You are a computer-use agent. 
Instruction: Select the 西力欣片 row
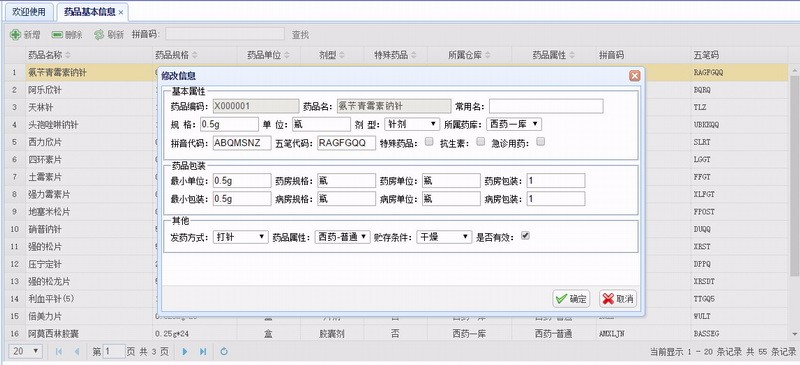(x=396, y=142)
